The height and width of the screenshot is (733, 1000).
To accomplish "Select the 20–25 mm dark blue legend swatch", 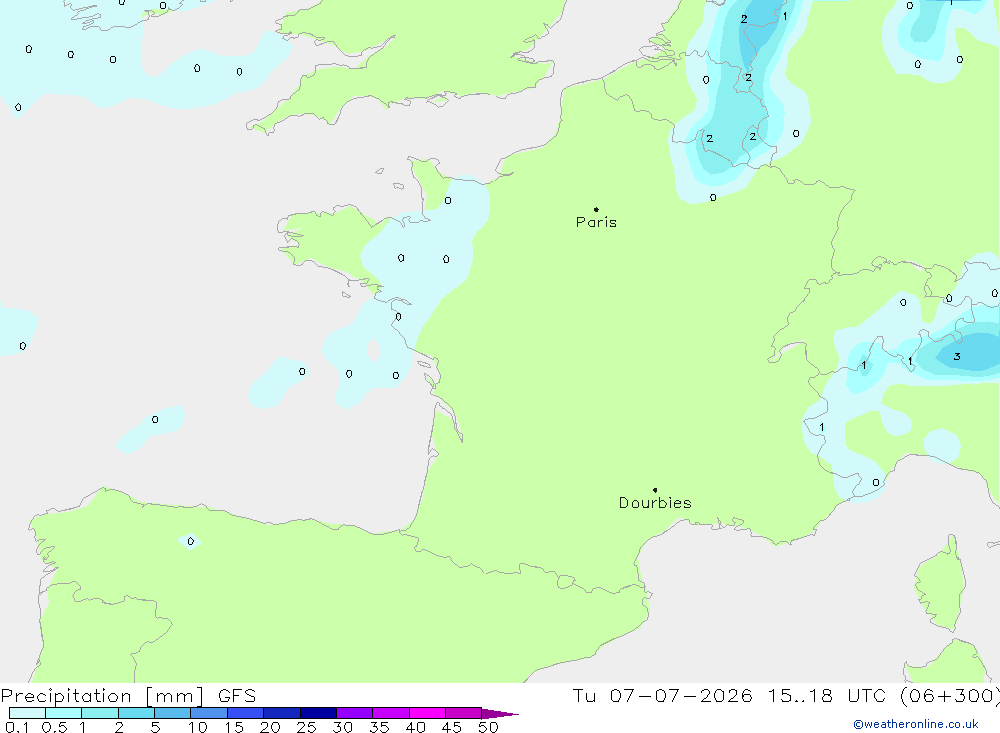I will (x=281, y=713).
